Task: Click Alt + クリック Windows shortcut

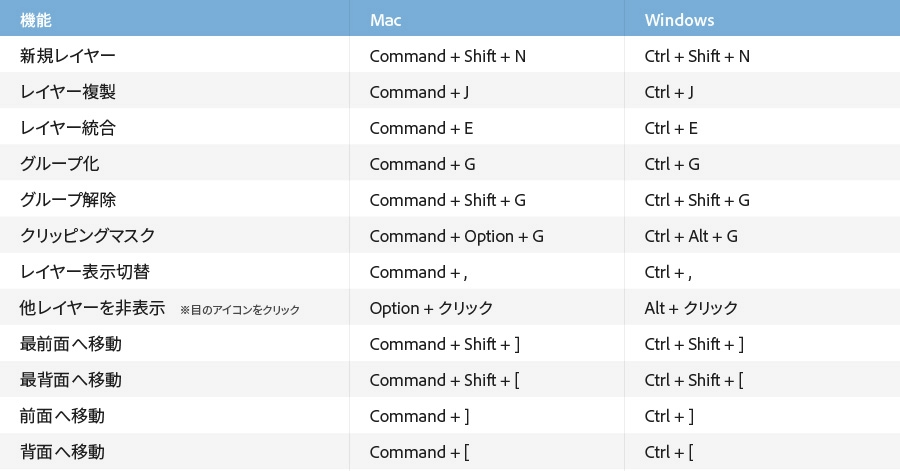Action: click(x=691, y=308)
